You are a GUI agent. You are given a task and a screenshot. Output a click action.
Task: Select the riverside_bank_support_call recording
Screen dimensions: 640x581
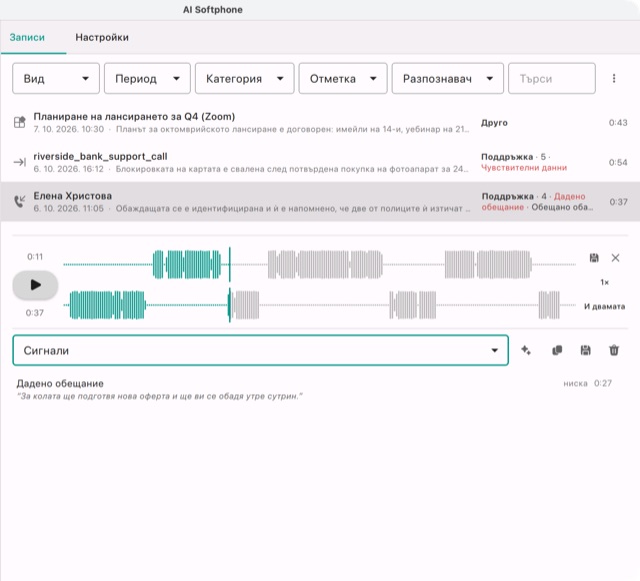point(320,162)
